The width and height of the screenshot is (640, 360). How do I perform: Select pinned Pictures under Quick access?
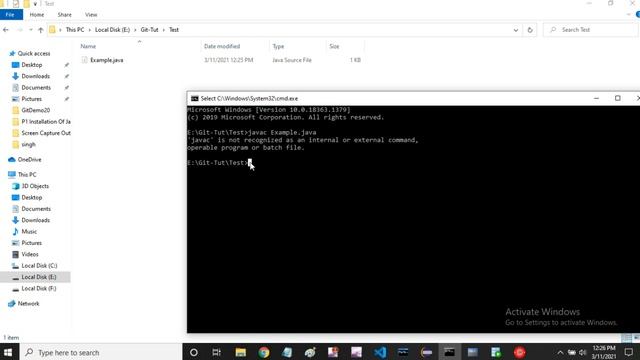(x=31, y=99)
